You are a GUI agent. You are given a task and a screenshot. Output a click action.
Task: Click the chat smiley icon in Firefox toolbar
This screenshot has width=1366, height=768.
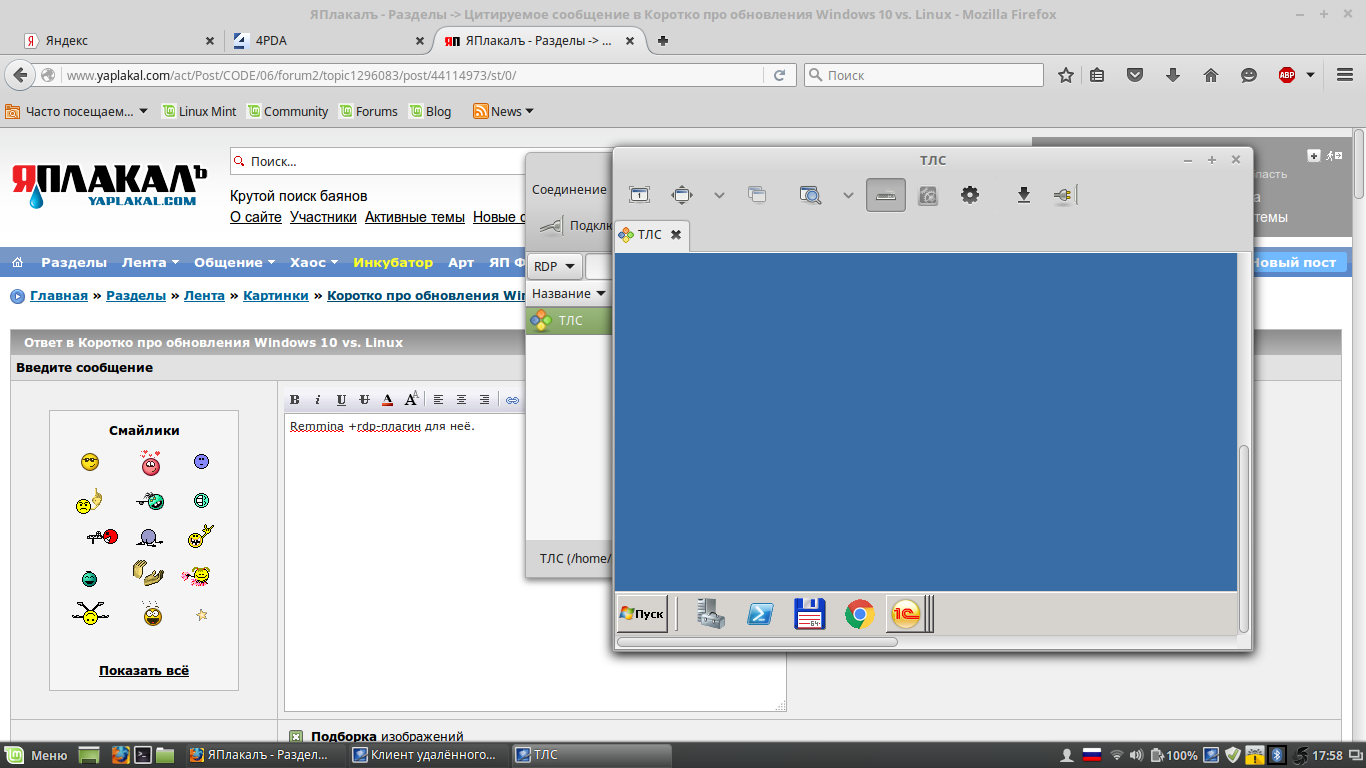tap(1249, 75)
